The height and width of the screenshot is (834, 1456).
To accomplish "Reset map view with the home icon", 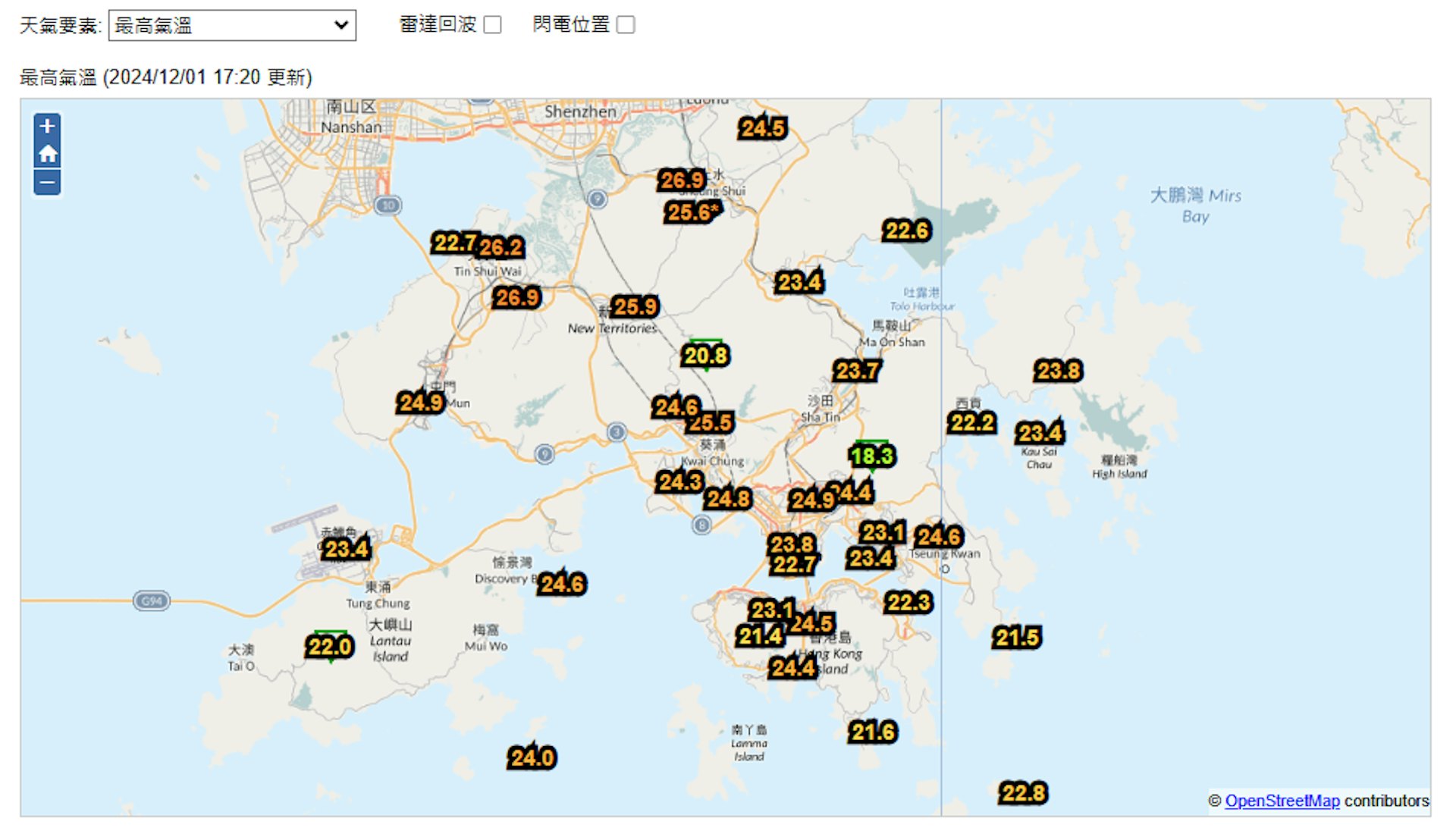I will 46,154.
